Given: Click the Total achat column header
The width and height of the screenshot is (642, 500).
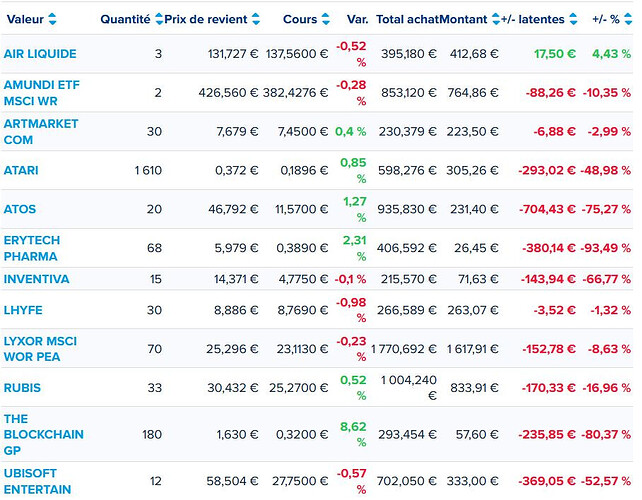Looking at the screenshot, I should [407, 19].
